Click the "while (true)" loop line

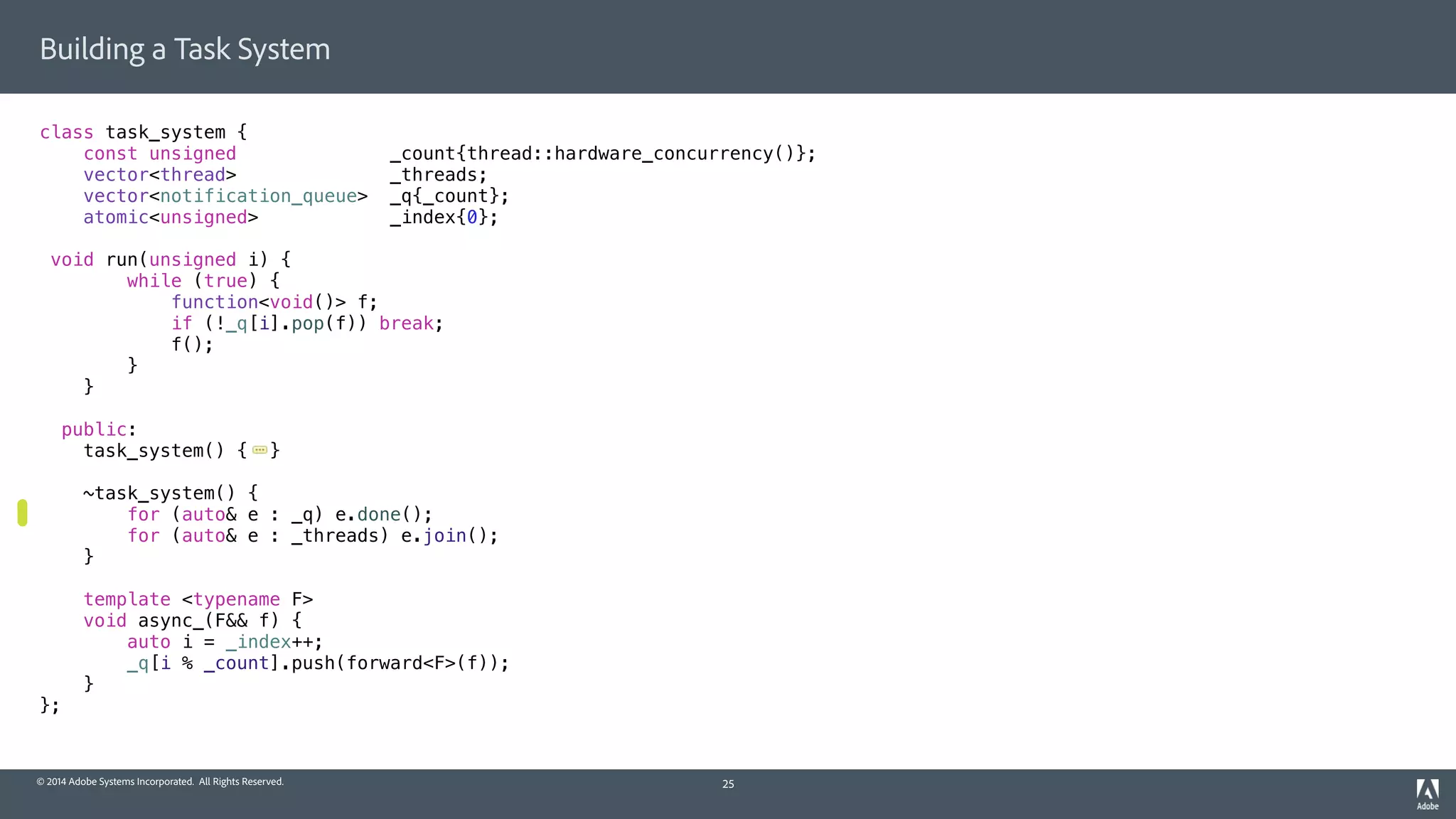point(203,281)
